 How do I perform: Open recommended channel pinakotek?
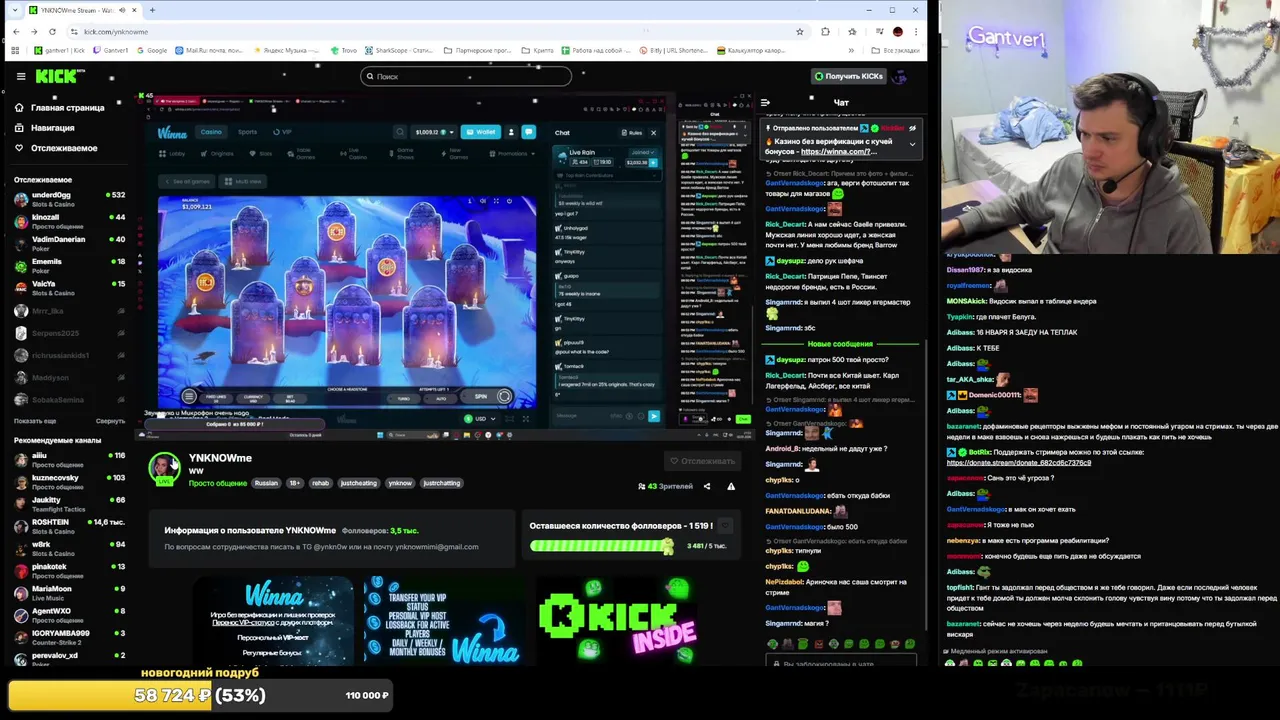tap(69, 570)
